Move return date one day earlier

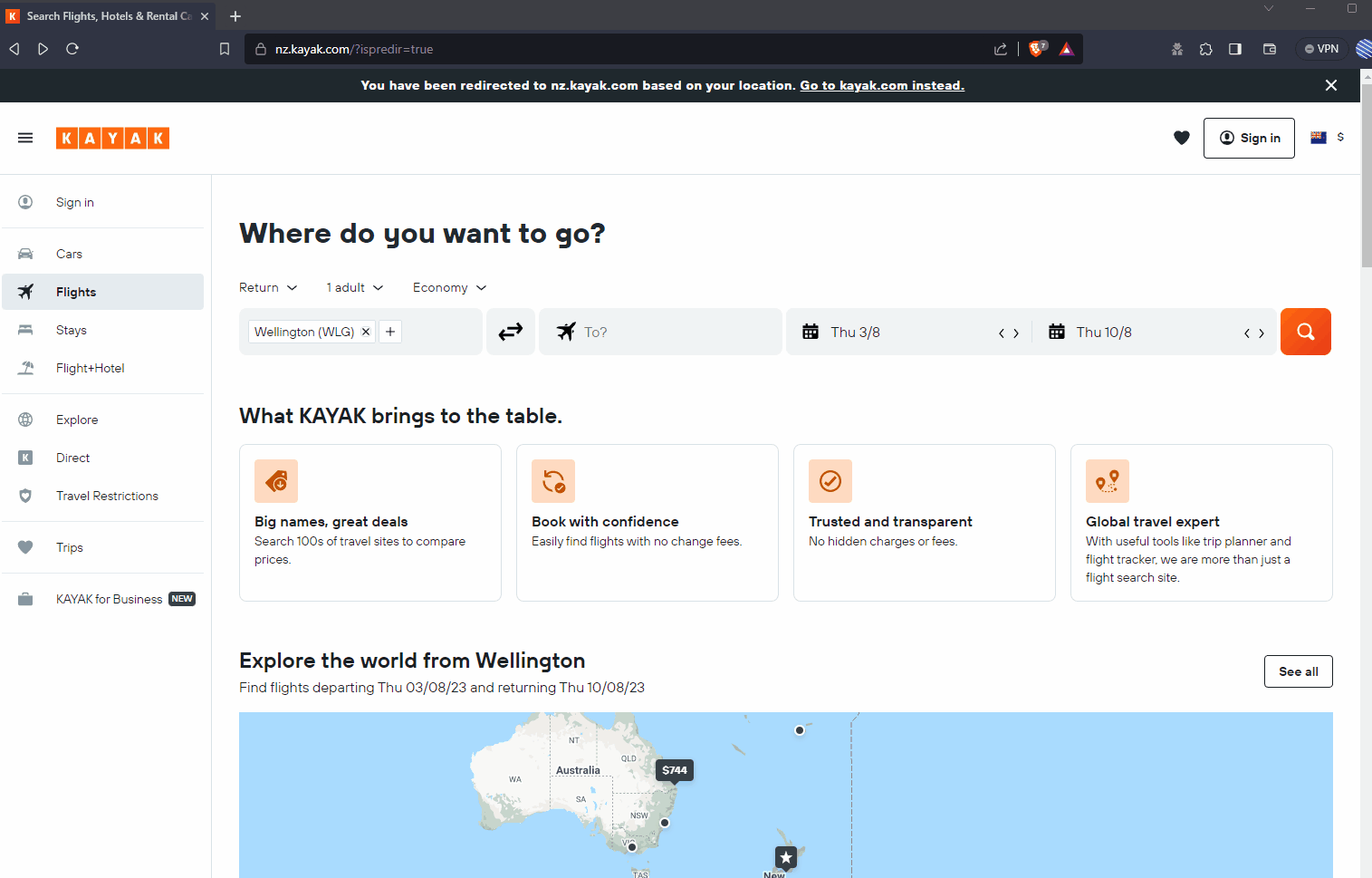(1247, 333)
